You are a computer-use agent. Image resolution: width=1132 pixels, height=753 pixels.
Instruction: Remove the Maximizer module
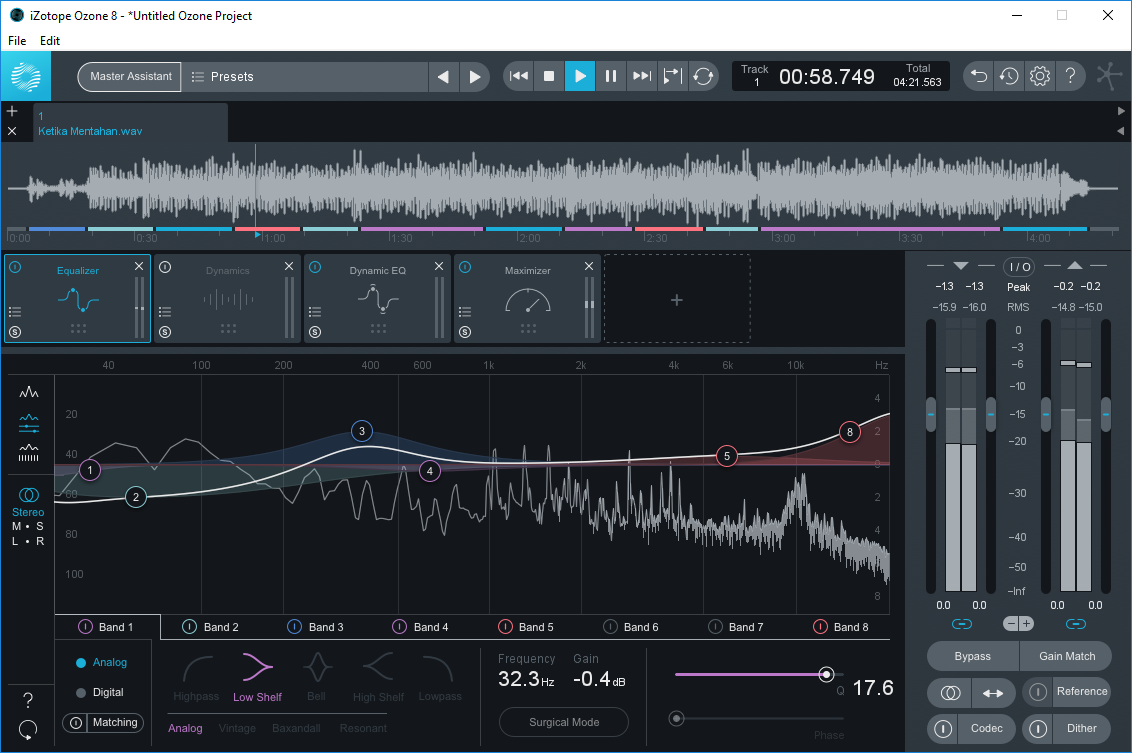point(589,266)
